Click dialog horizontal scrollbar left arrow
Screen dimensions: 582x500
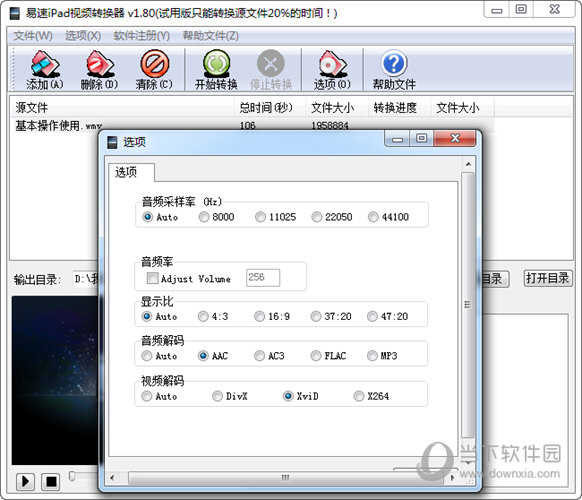112,477
